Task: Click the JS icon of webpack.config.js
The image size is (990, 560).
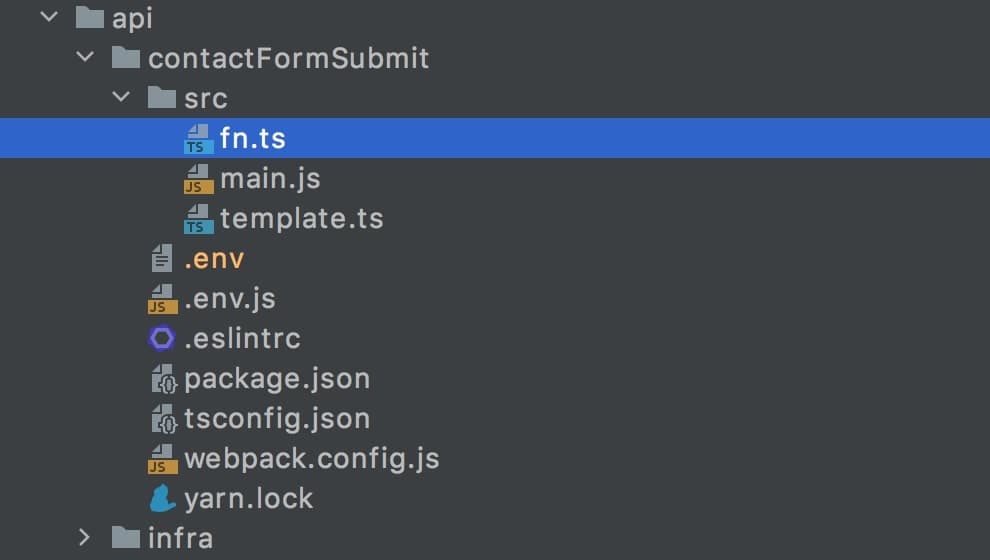Action: point(162,458)
